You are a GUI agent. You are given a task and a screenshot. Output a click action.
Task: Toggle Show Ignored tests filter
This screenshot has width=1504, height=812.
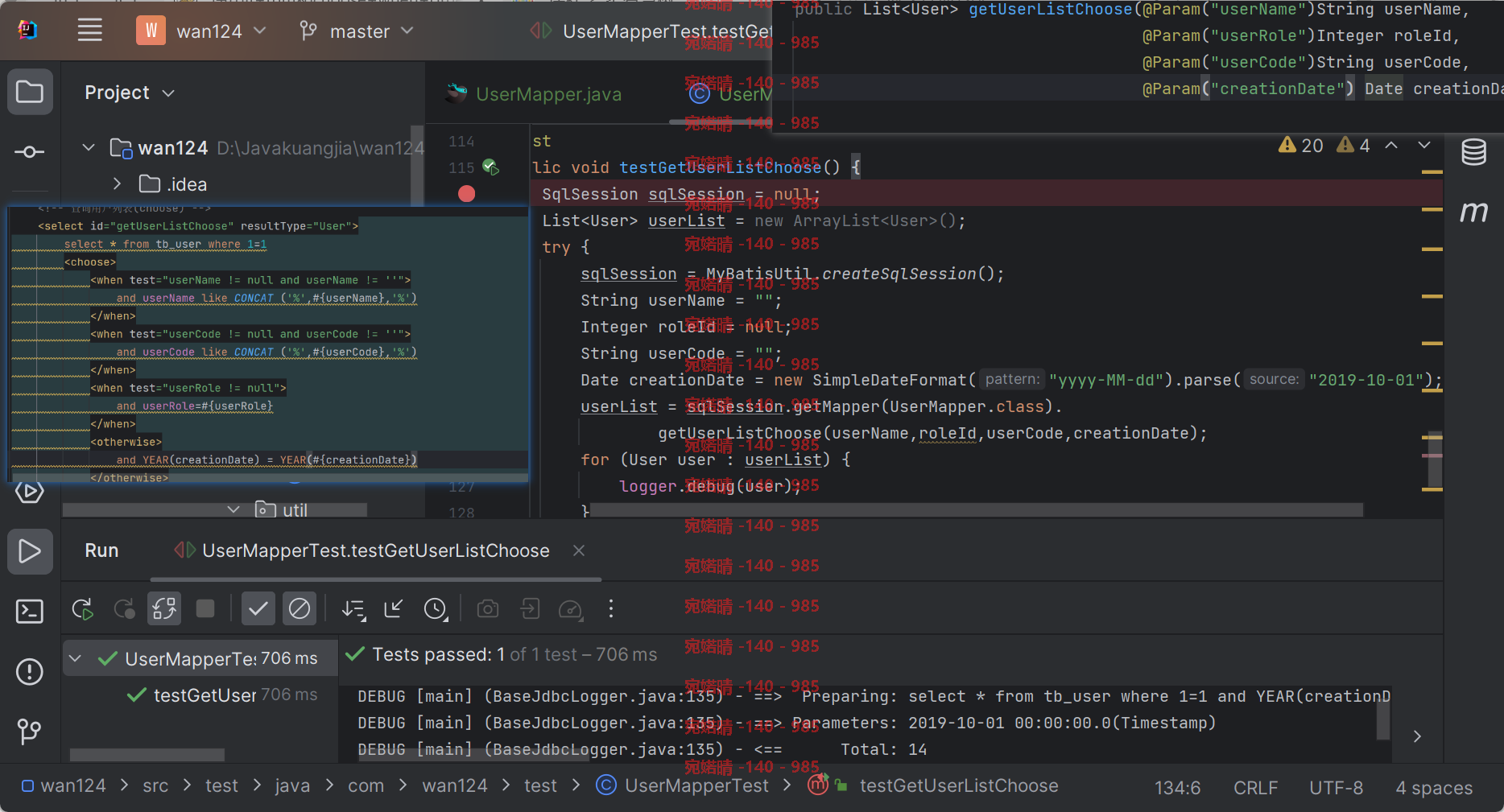coord(300,609)
